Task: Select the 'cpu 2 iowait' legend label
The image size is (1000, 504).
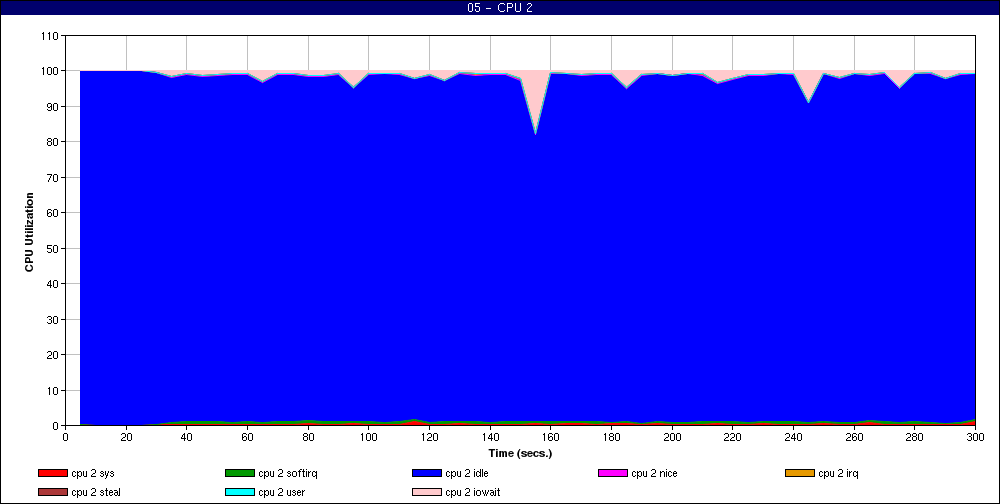Action: click(x=473, y=493)
